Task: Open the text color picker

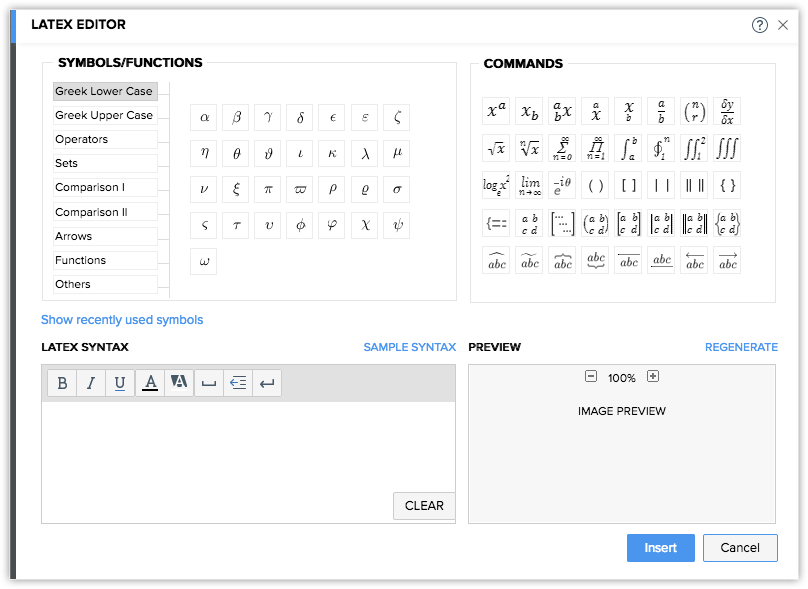Action: point(150,383)
